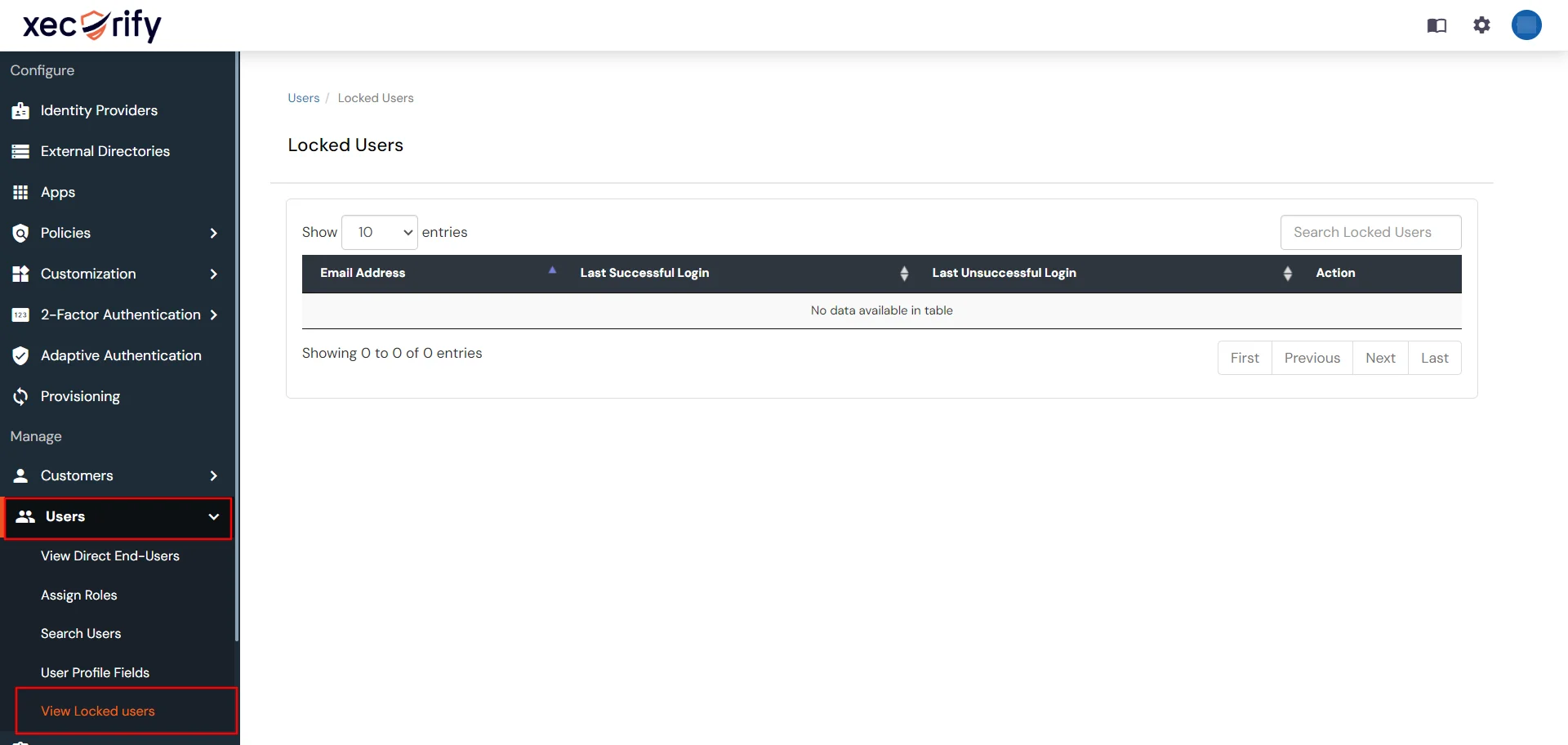
Task: Click the Provisioning sync icon
Action: [20, 396]
